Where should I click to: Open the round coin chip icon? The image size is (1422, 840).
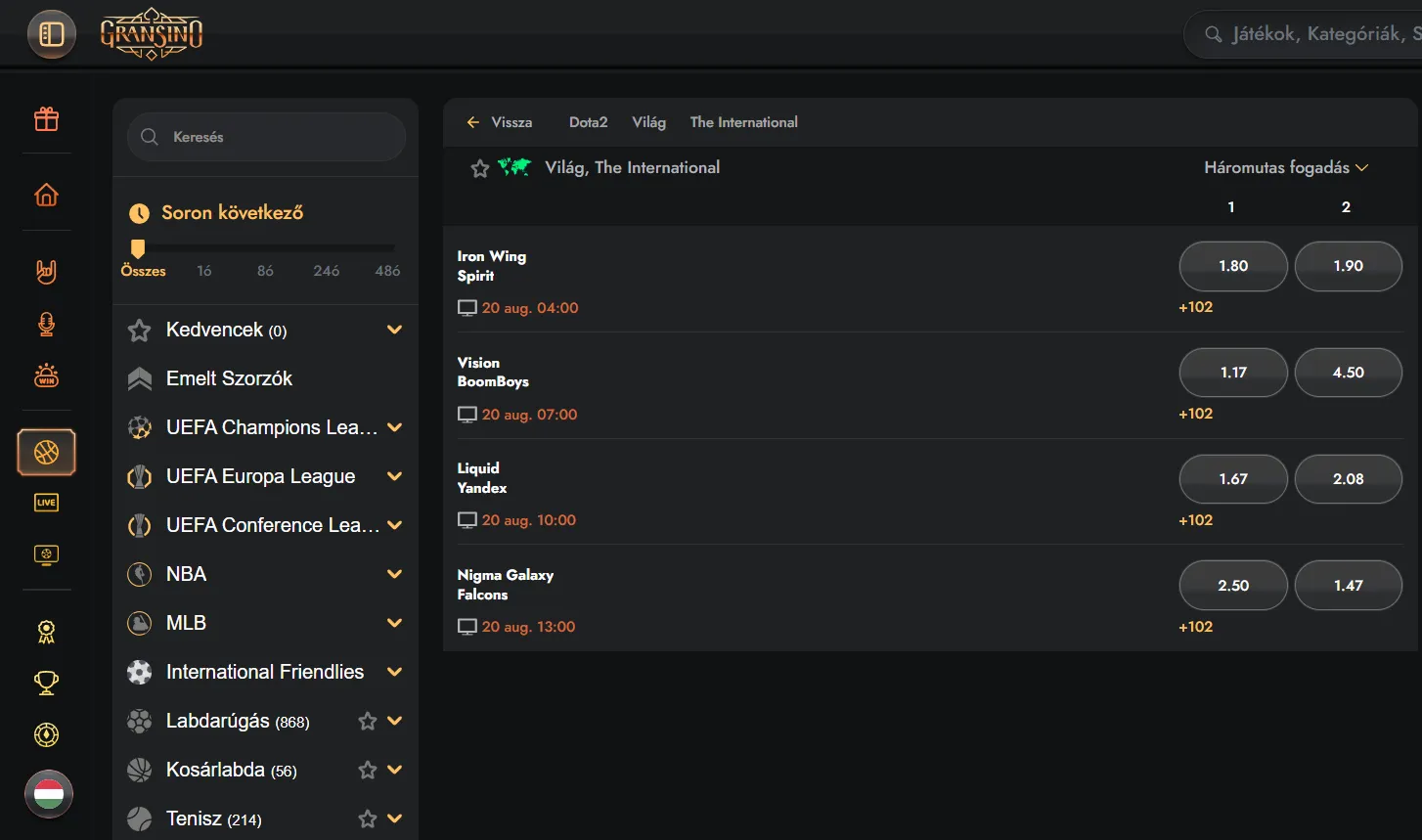click(x=47, y=734)
